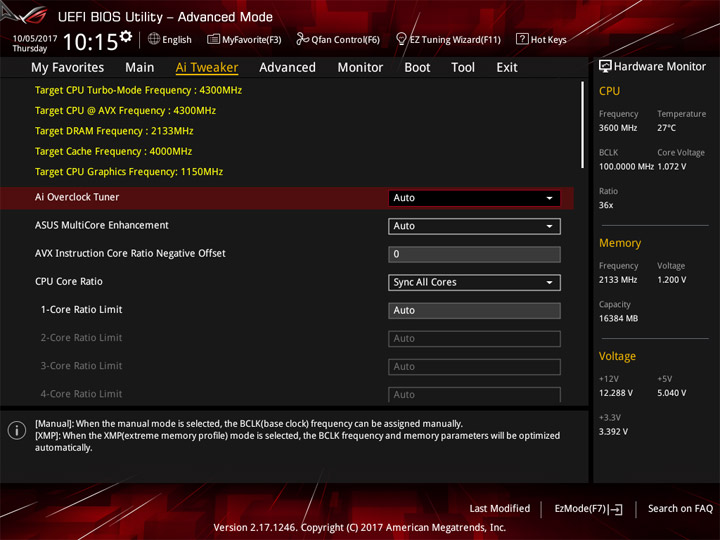Click the info icon in help panel
This screenshot has height=540, width=720.
17,430
